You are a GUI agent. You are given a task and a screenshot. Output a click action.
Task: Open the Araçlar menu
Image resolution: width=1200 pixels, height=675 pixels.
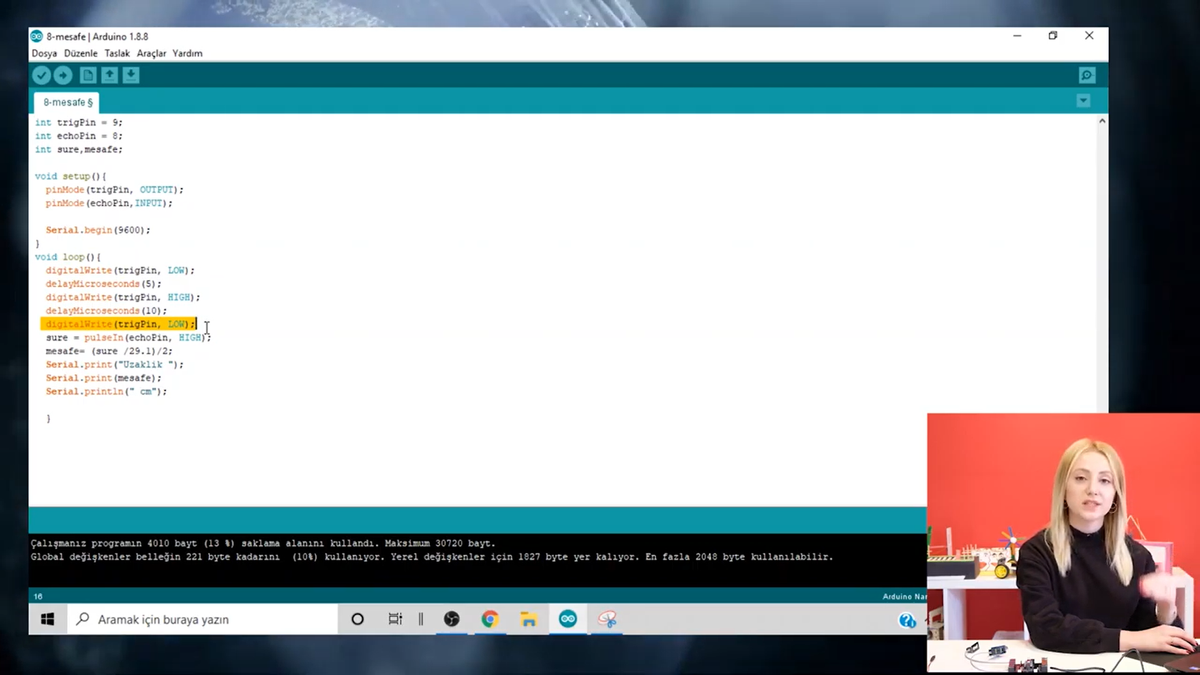(x=152, y=53)
